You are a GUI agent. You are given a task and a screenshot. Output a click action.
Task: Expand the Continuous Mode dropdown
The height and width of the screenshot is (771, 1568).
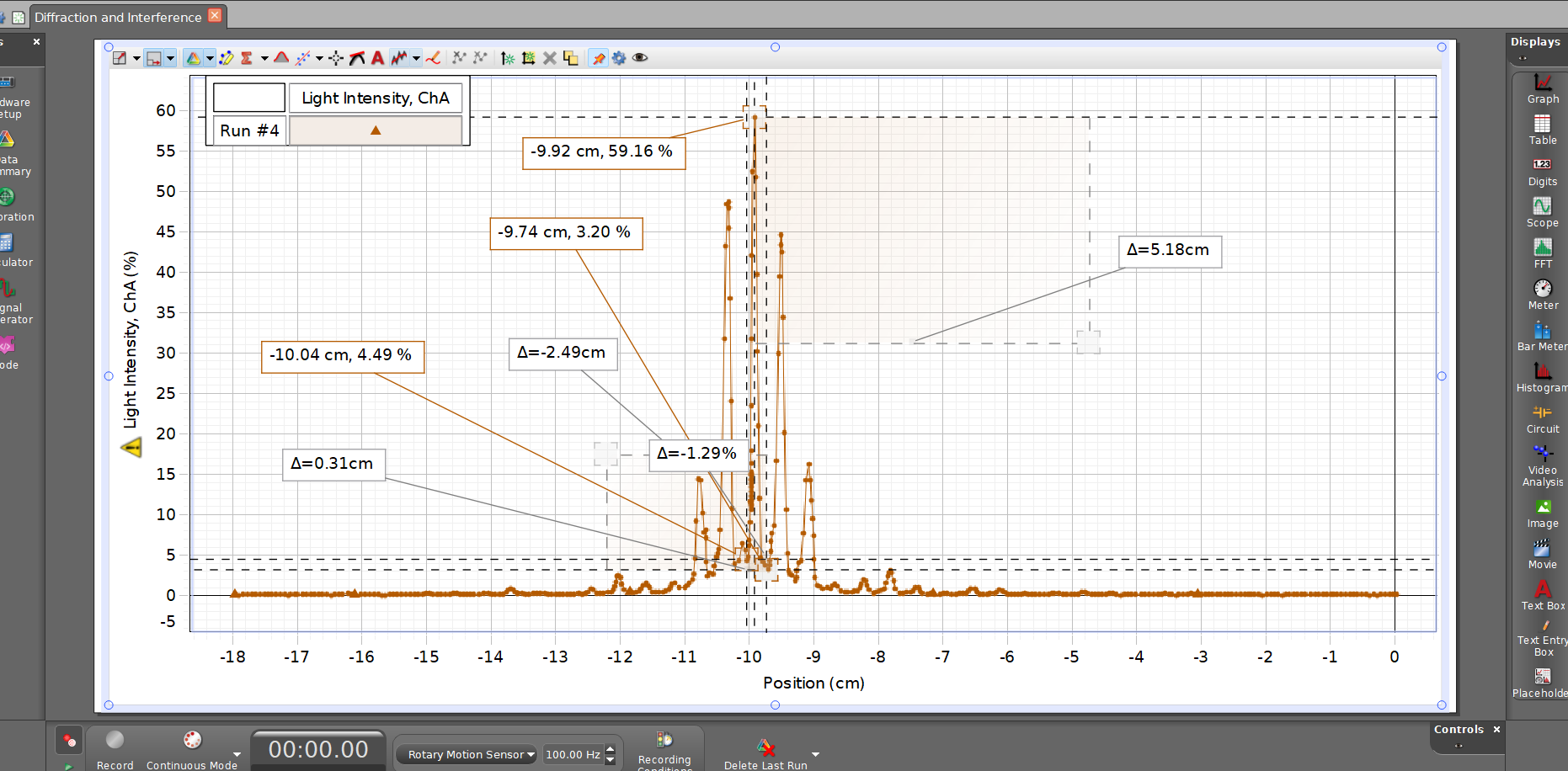pos(237,756)
